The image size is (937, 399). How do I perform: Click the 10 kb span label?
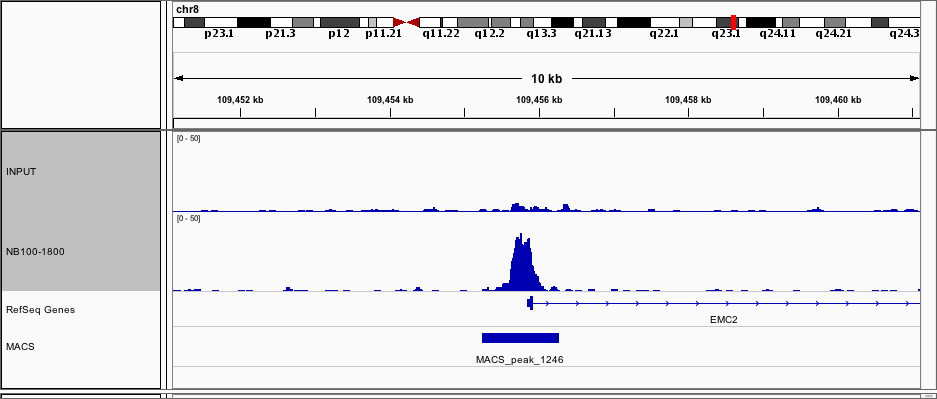tap(546, 79)
